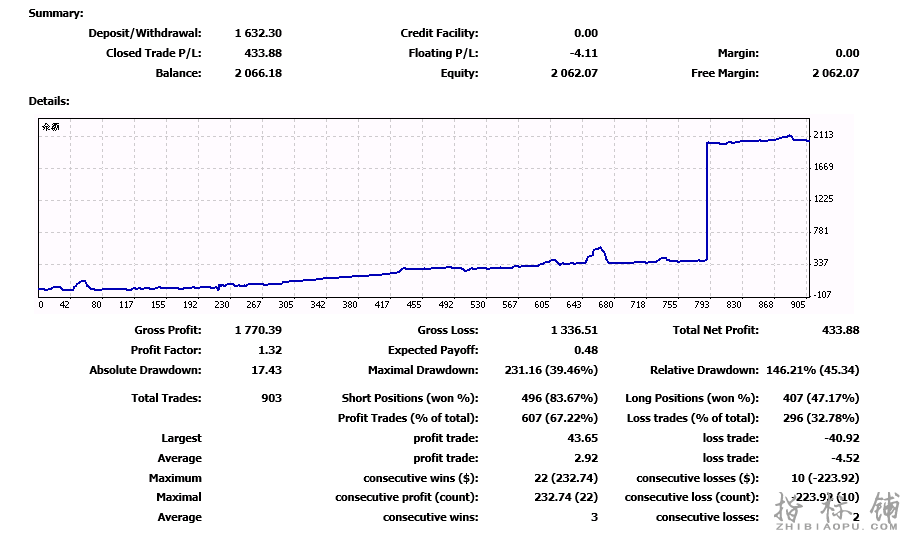Click profit trades value 607 (67.22%)
This screenshot has height=536, width=908.
pos(559,418)
